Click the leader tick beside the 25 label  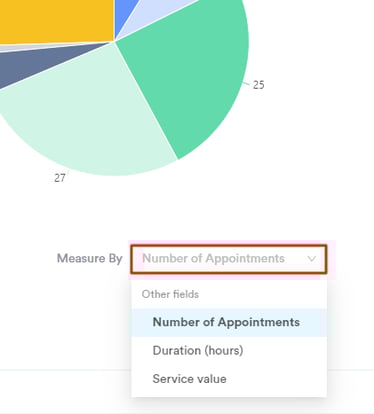(246, 83)
